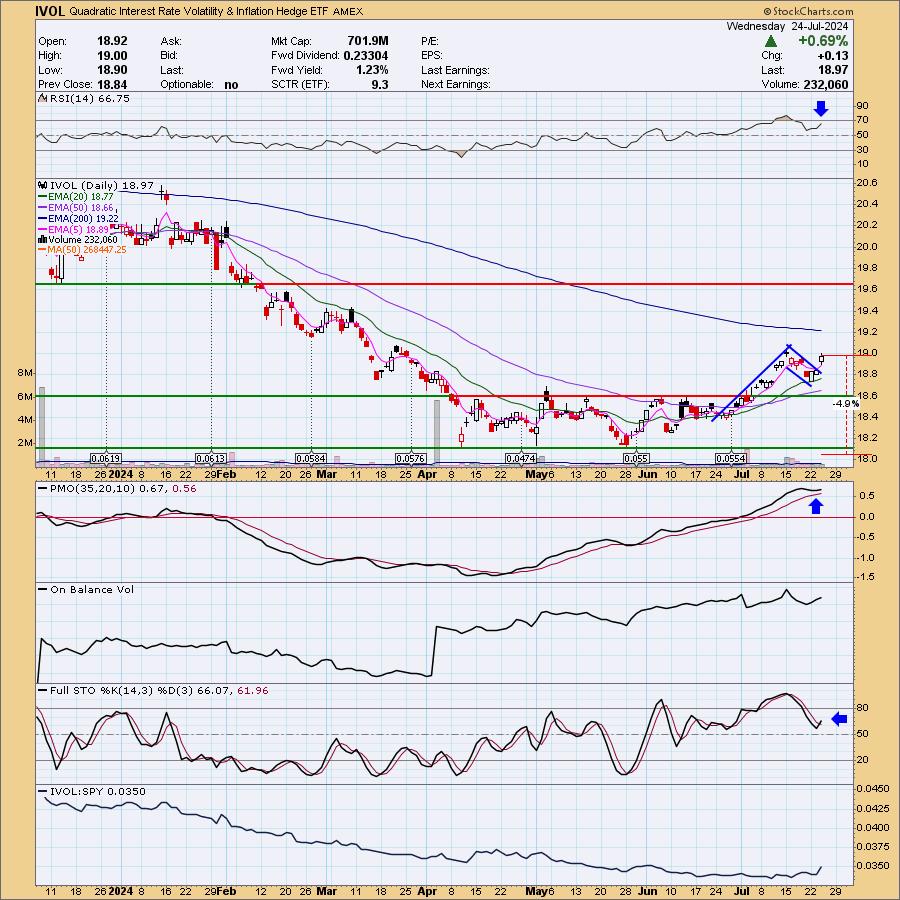The height and width of the screenshot is (900, 900).
Task: Click the 0.0576 dividend marker label
Action: coord(411,459)
